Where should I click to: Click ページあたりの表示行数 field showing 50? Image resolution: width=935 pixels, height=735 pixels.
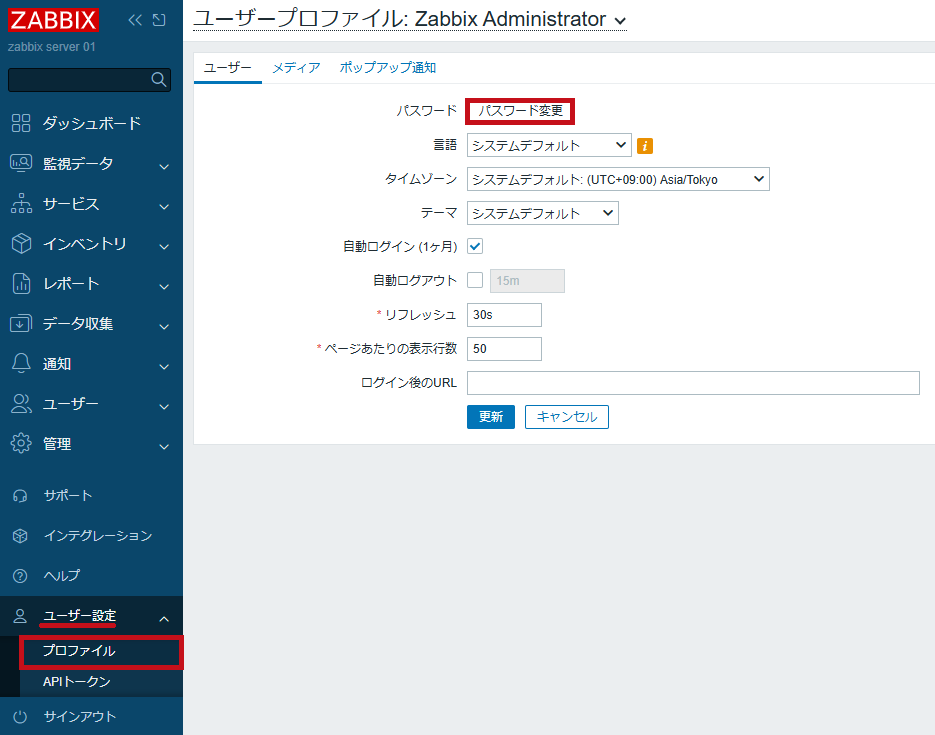coord(504,349)
